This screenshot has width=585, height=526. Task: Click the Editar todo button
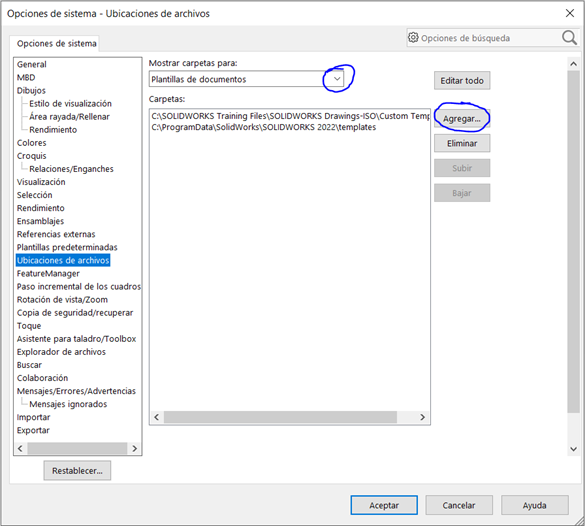coord(462,81)
